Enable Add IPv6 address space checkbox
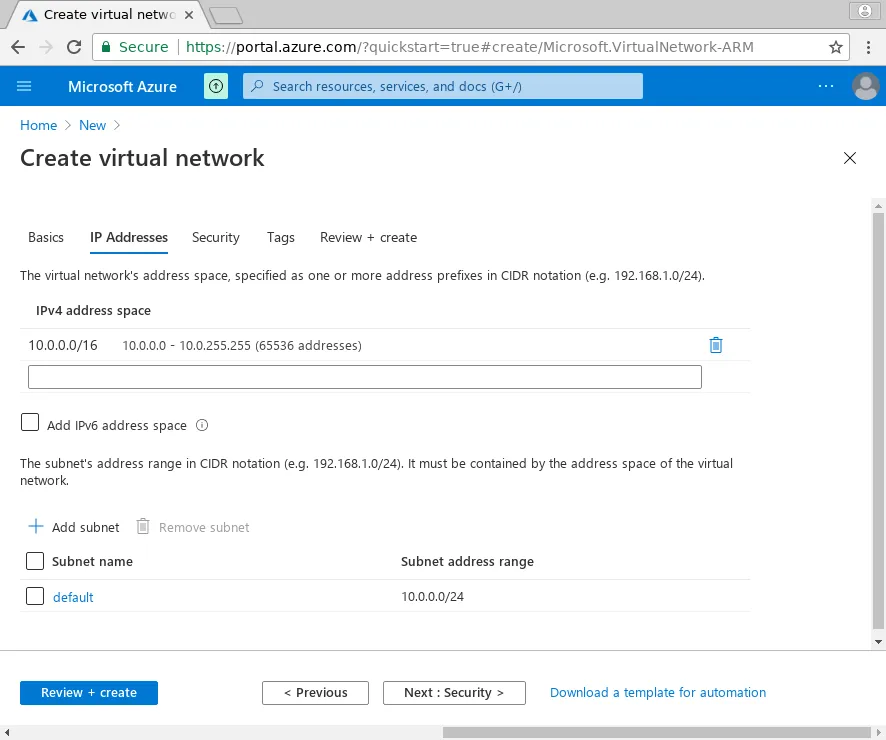886x740 pixels. pyautogui.click(x=30, y=423)
